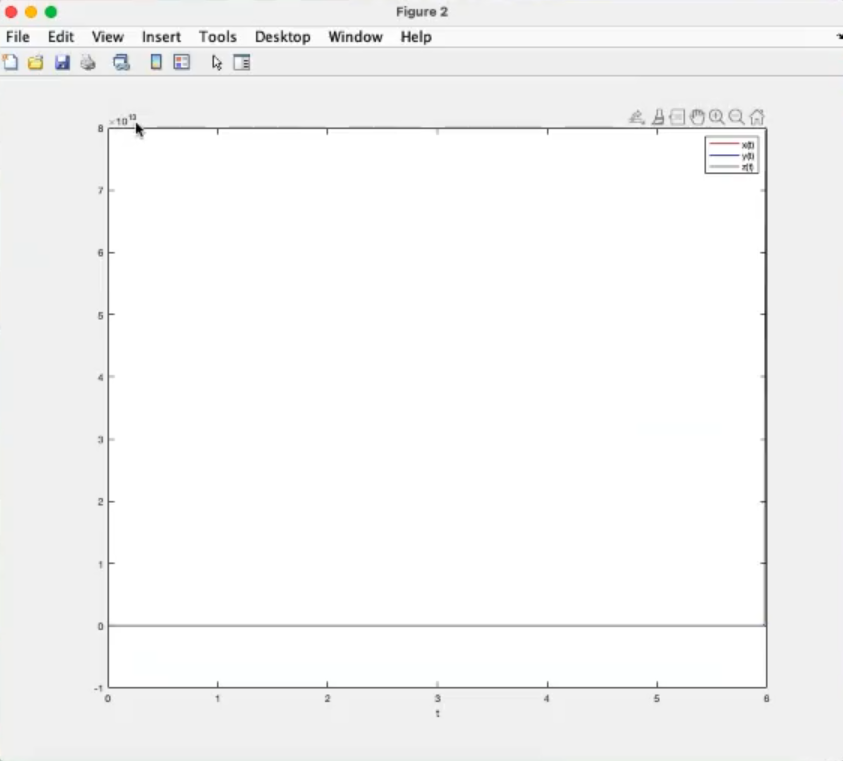Click the Link Plot toolbar icon
The height and width of the screenshot is (761, 843).
pos(122,62)
